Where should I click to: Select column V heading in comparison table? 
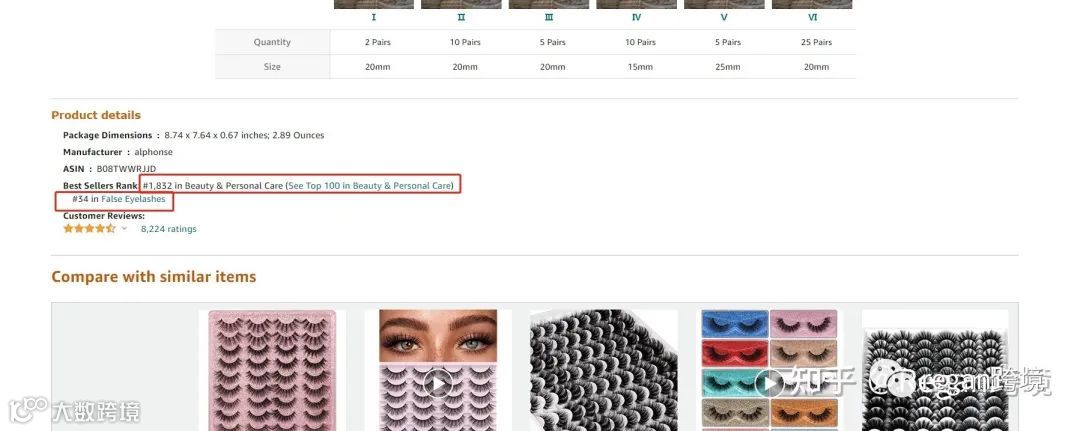pyautogui.click(x=724, y=18)
